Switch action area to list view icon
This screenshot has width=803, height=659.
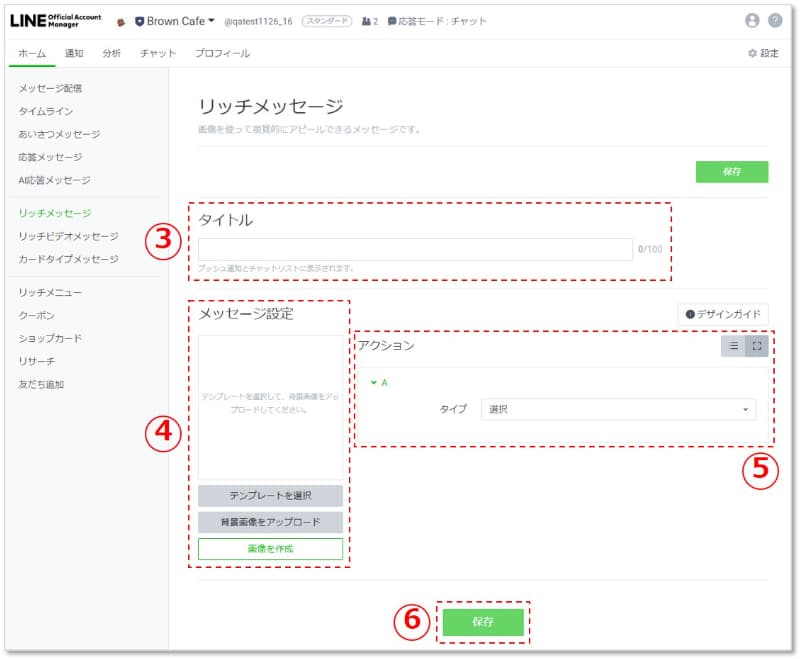coord(733,346)
